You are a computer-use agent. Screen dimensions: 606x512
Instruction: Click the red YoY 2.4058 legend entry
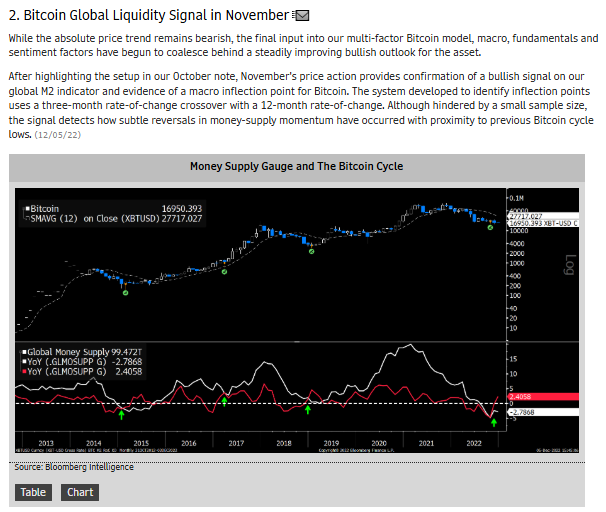(x=82, y=371)
